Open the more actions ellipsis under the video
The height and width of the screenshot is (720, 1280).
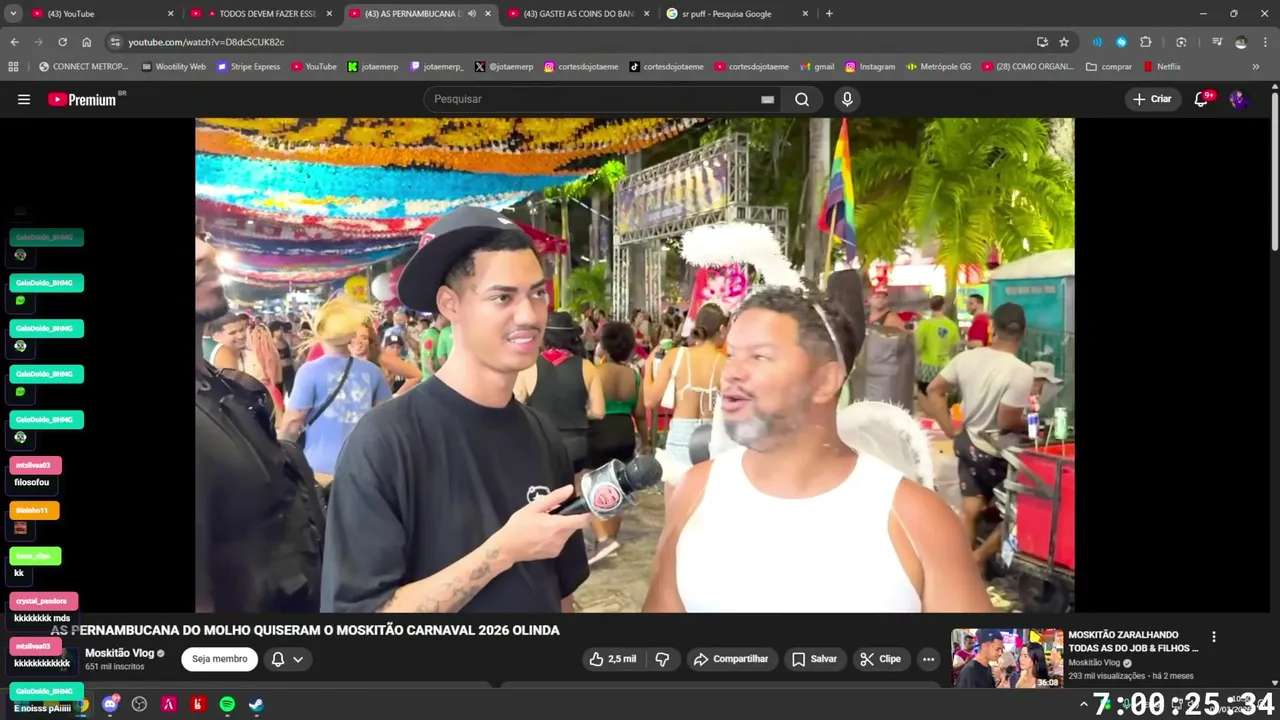(x=928, y=659)
